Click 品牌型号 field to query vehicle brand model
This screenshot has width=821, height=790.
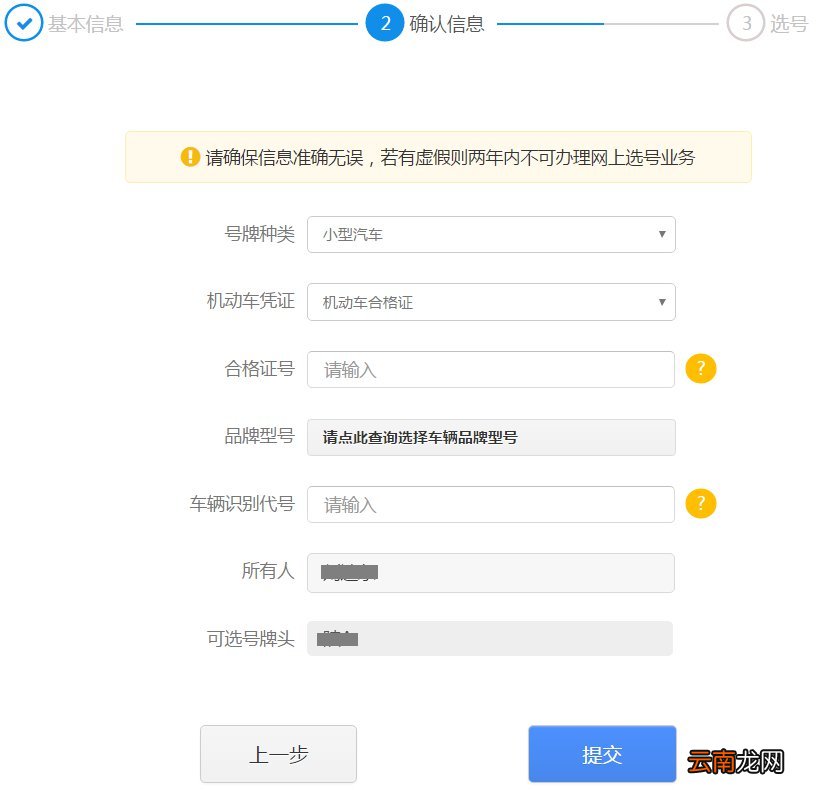point(491,437)
